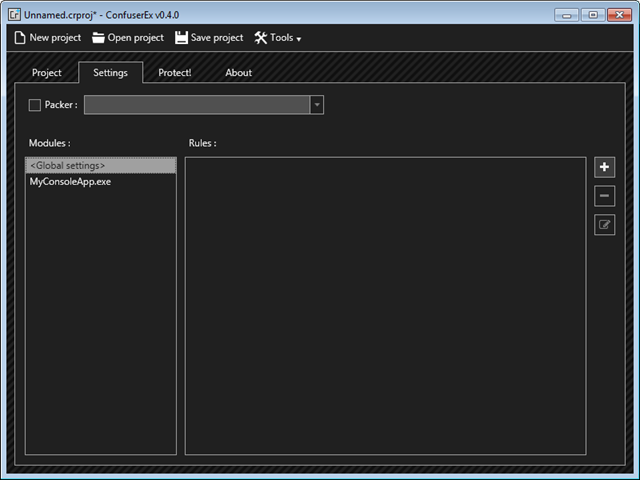Viewport: 640px width, 480px height.
Task: Open the Protect! tab
Action: pyautogui.click(x=174, y=73)
